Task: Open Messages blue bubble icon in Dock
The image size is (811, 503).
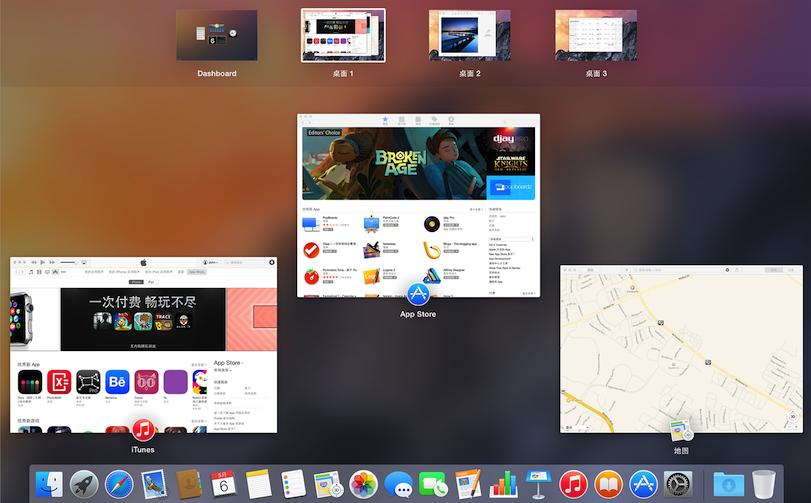Action: [398, 484]
